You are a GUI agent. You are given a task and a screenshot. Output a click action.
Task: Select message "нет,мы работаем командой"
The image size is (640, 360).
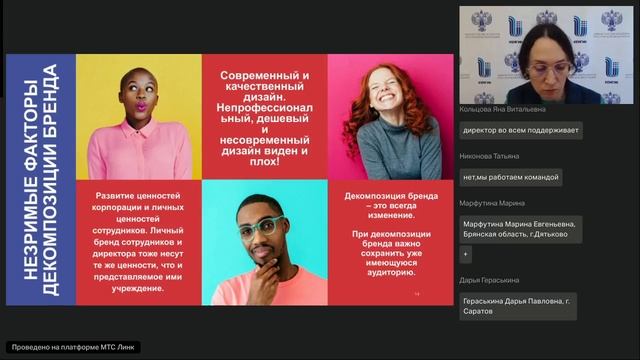pyautogui.click(x=511, y=178)
